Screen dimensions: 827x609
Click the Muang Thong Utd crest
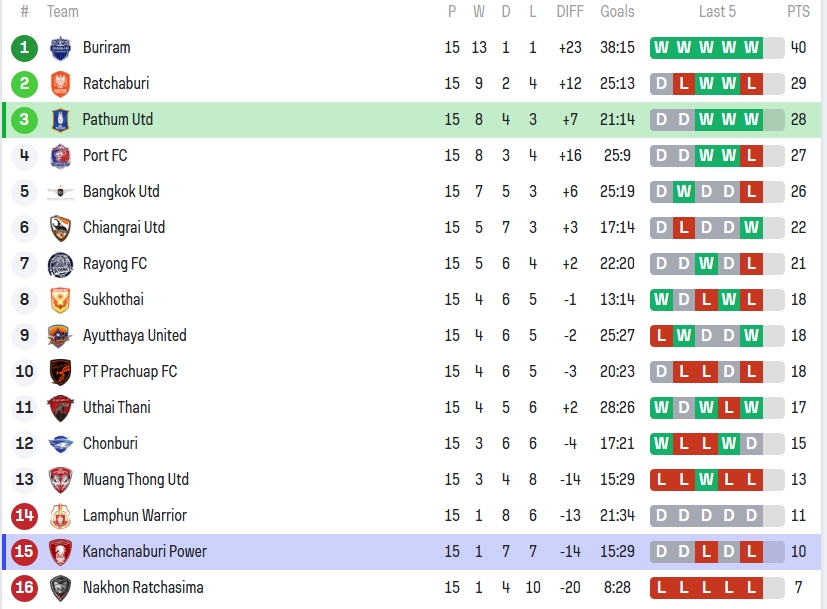[x=60, y=480]
